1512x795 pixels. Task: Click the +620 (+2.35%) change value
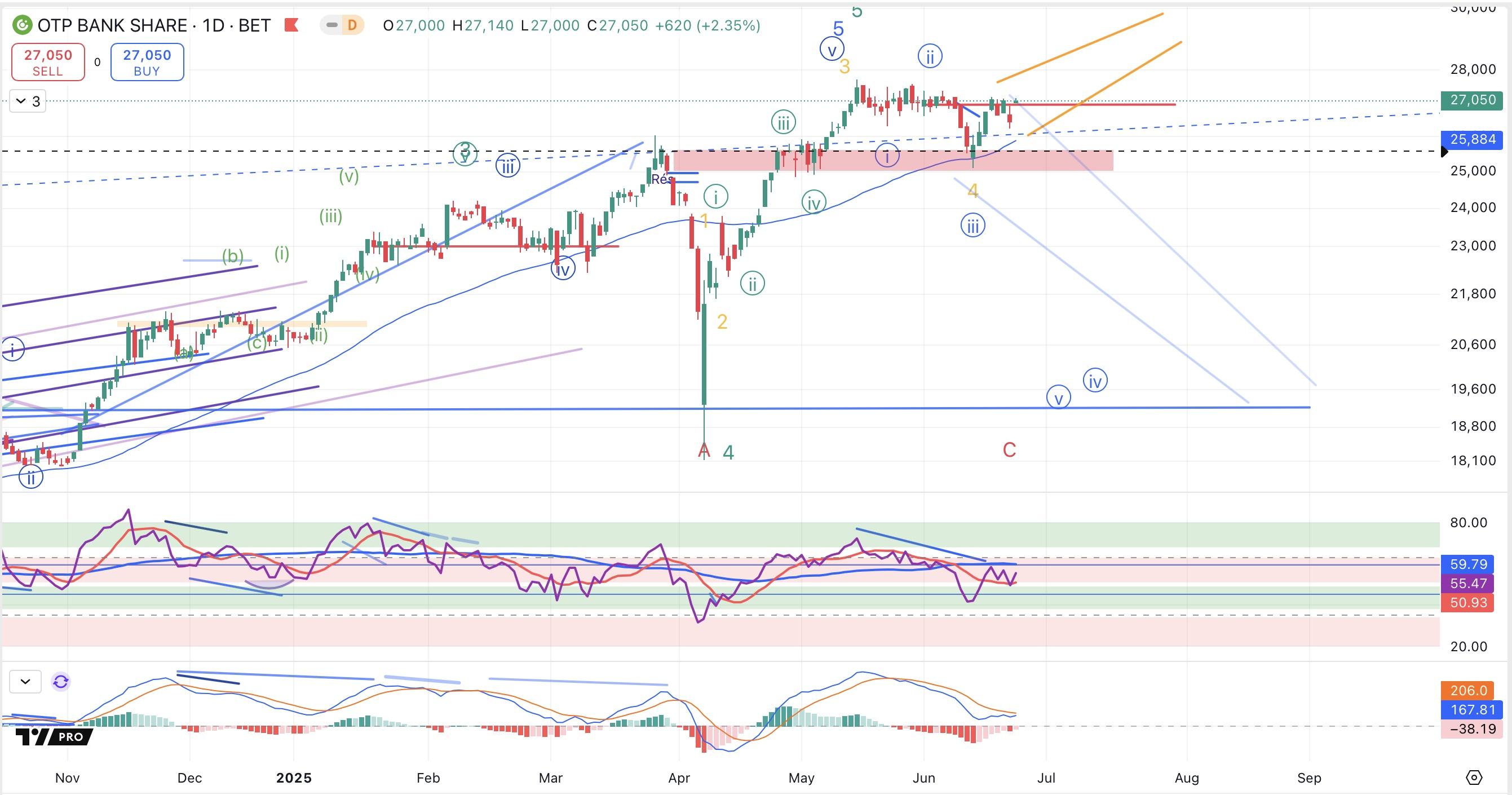708,25
